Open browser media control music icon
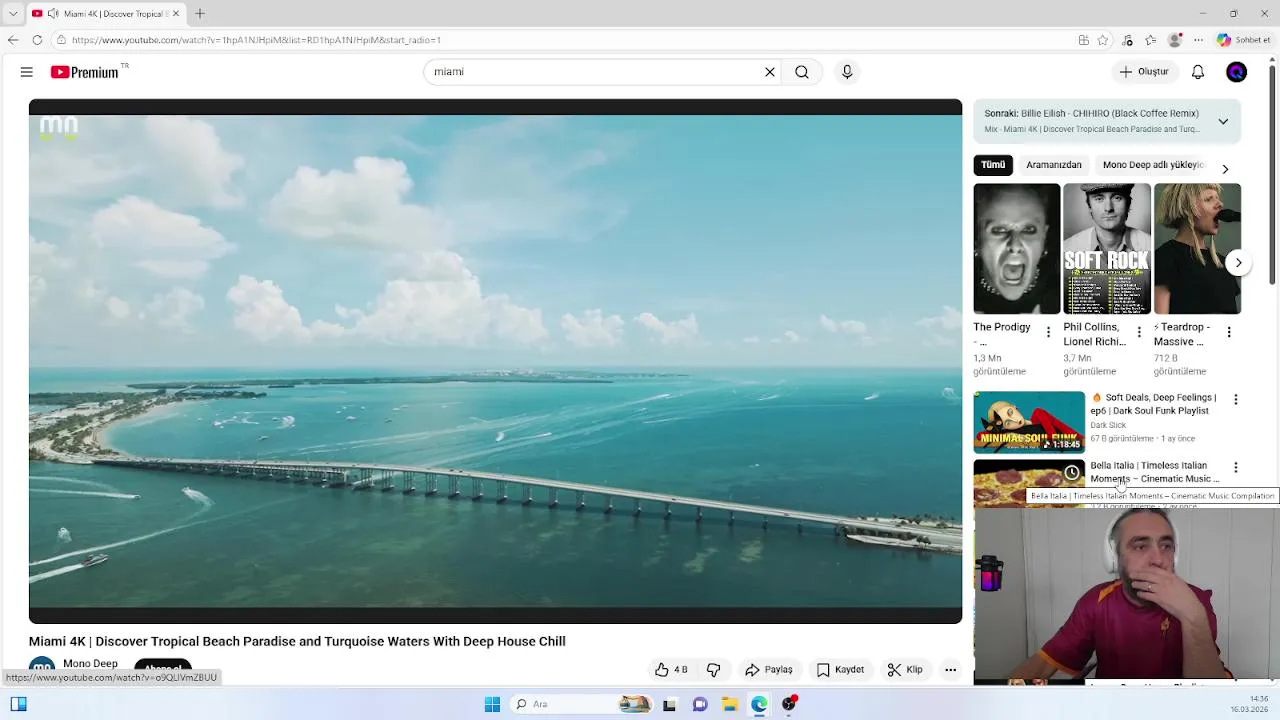The image size is (1280, 720). [x=1129, y=40]
